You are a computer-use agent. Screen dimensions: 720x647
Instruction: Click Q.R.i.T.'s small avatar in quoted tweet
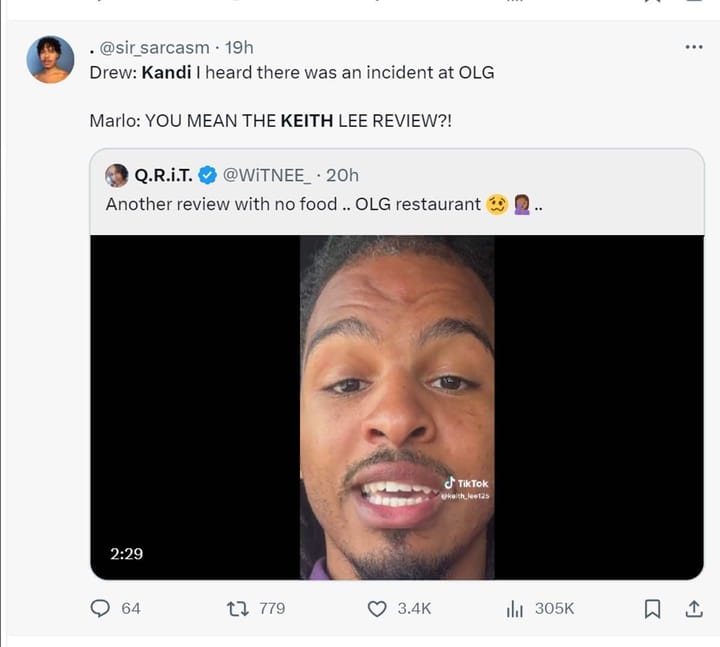[x=117, y=175]
